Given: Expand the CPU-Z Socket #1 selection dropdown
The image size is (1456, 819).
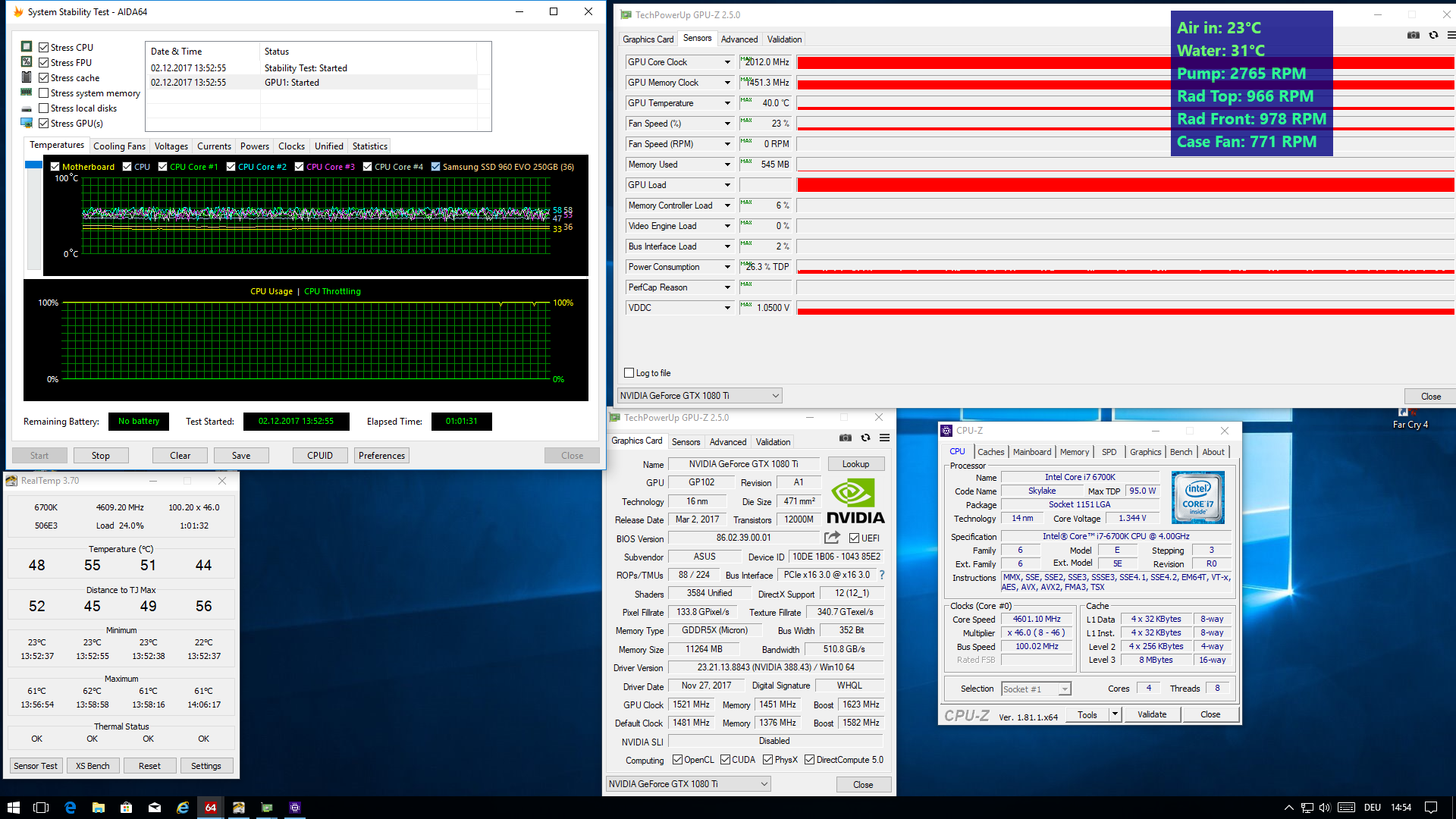Looking at the screenshot, I should point(1065,689).
